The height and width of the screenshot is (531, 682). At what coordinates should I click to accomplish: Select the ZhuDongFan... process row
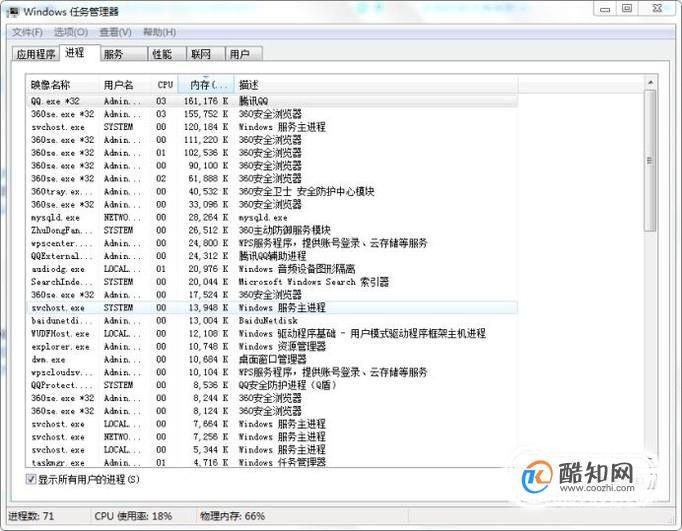point(272,230)
